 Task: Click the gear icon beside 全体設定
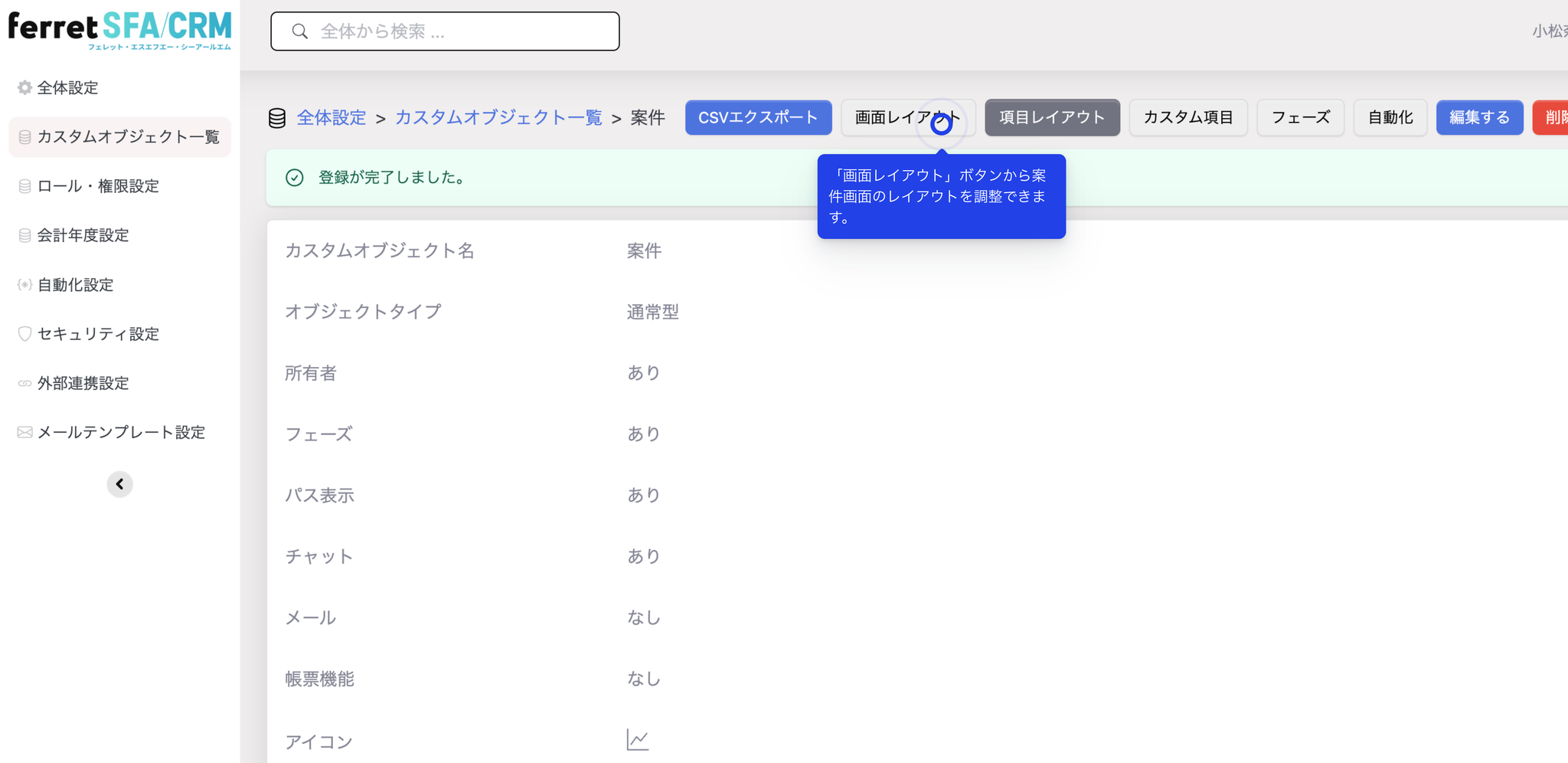click(24, 87)
